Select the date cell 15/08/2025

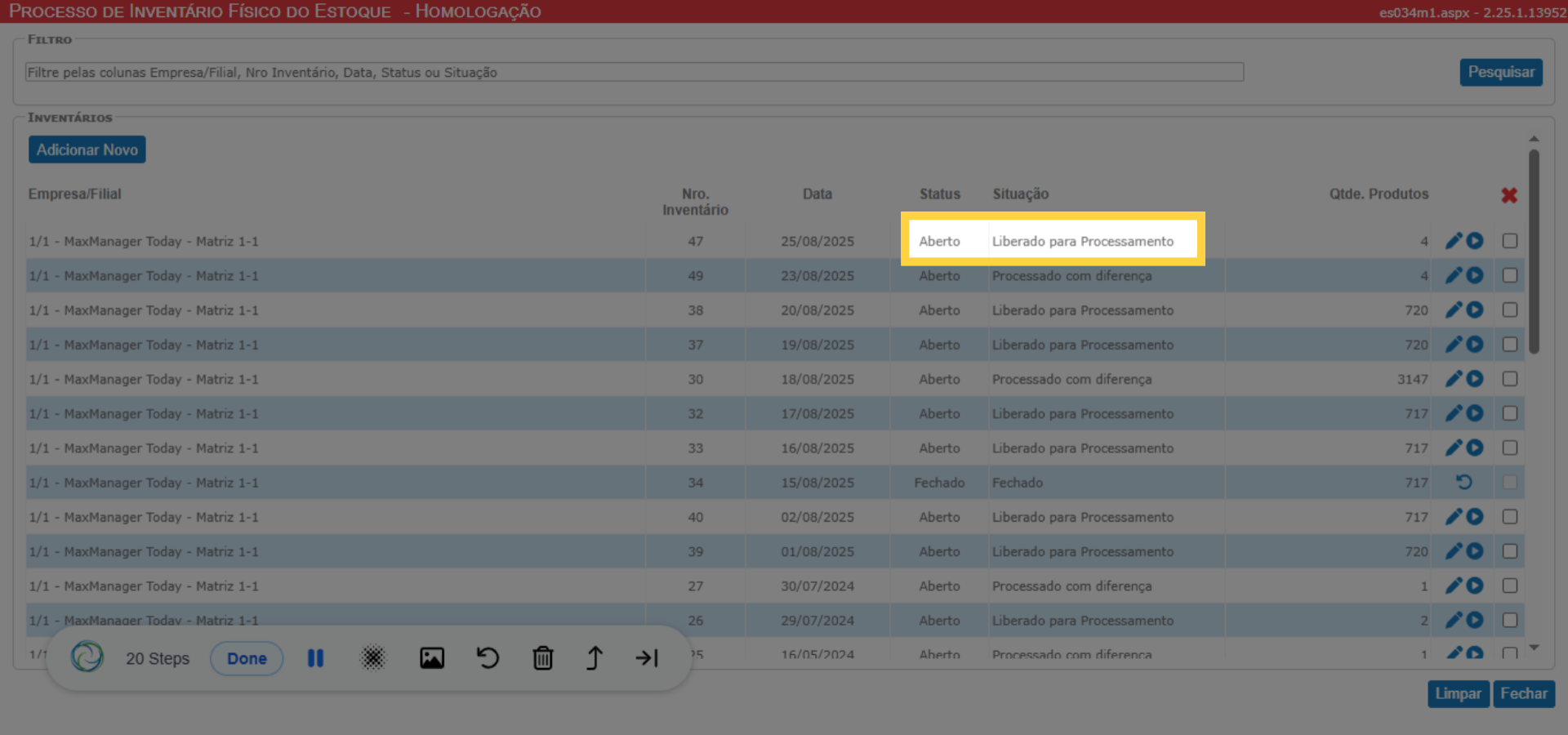pos(817,483)
